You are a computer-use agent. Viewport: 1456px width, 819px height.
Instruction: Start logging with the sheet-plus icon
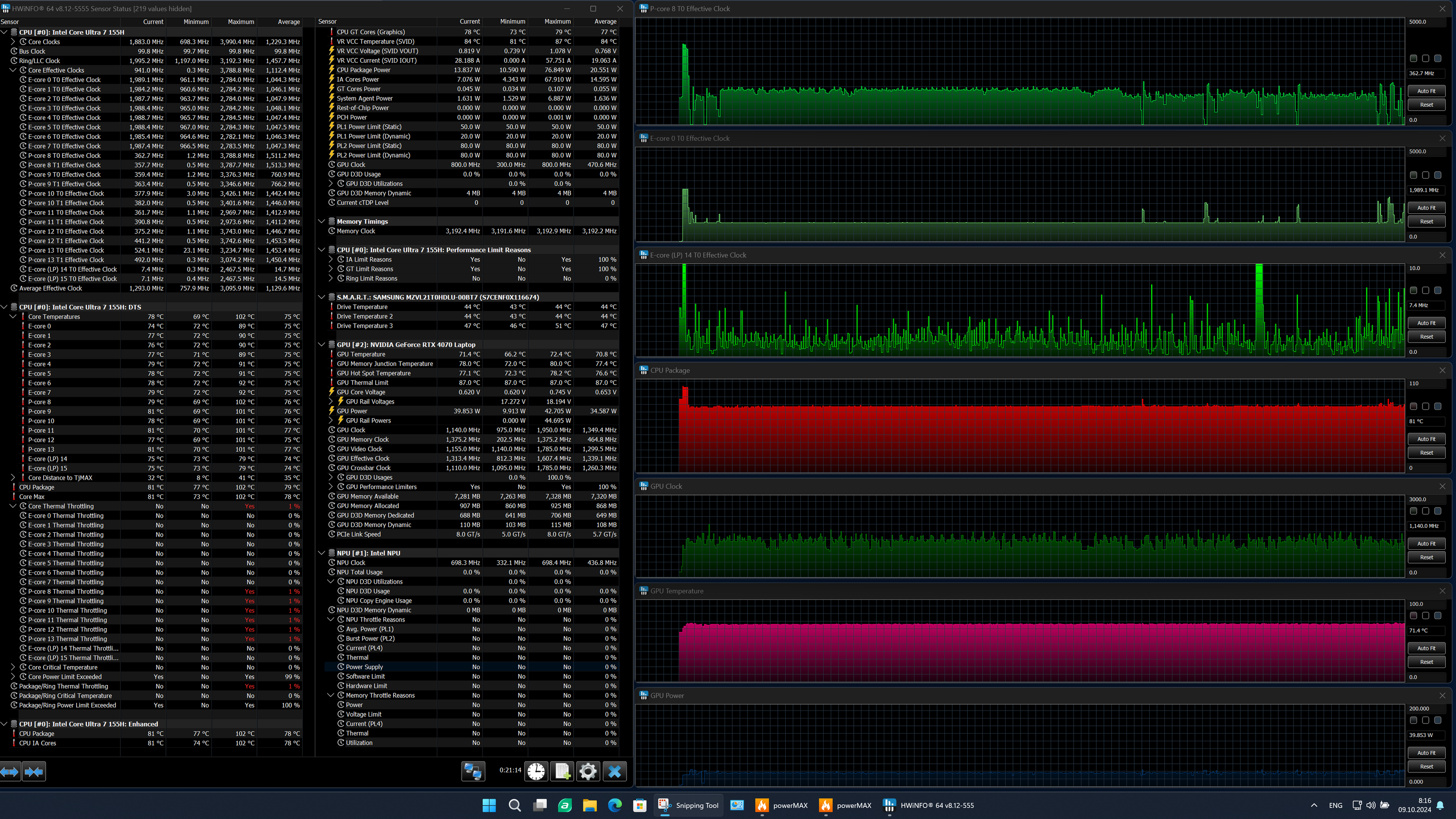[563, 771]
